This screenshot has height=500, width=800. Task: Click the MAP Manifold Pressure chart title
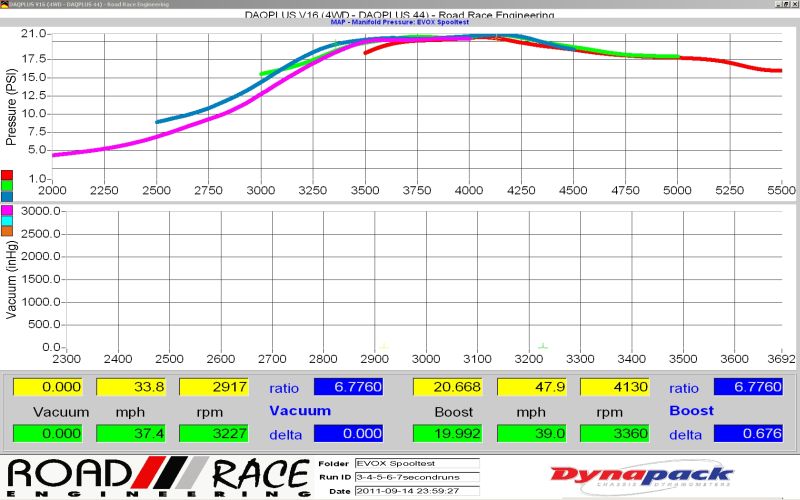tap(399, 21)
